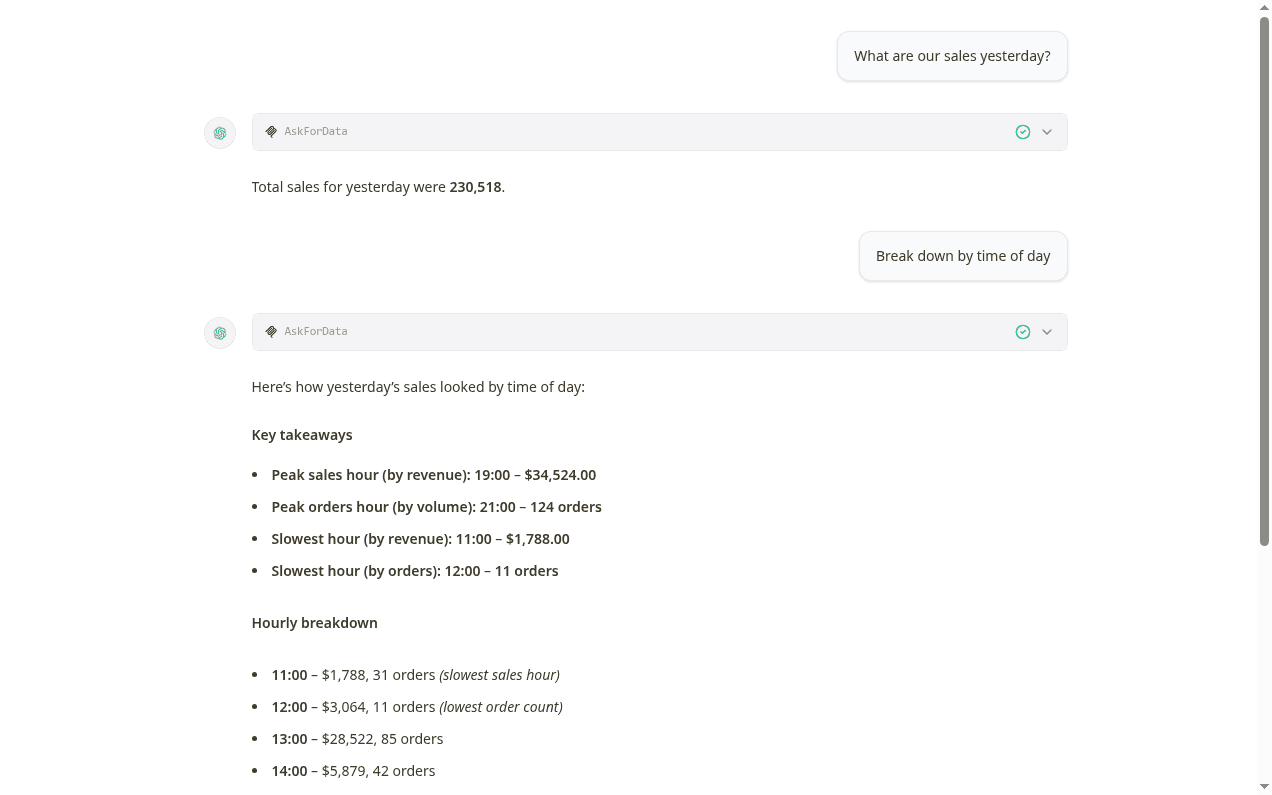Open the chevron next to first success checkmark
1272x795 pixels.
1047,131
